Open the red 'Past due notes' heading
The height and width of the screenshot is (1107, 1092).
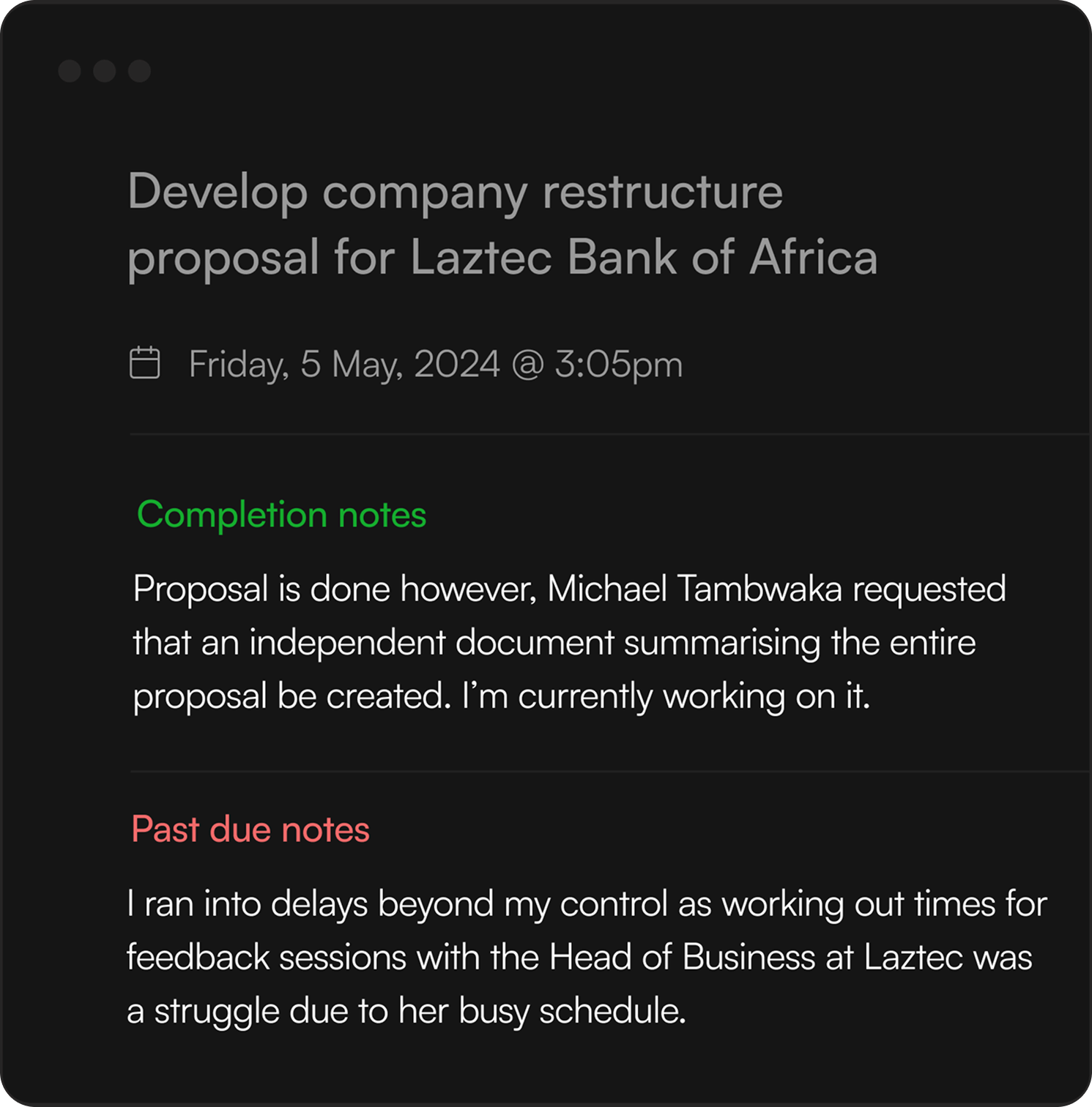[250, 830]
